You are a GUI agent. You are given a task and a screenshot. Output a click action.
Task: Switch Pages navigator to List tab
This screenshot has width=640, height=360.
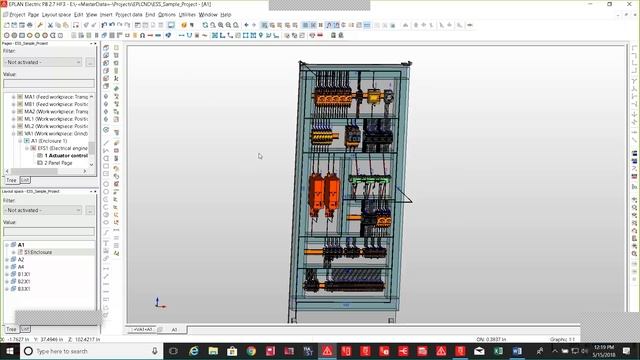[25, 180]
